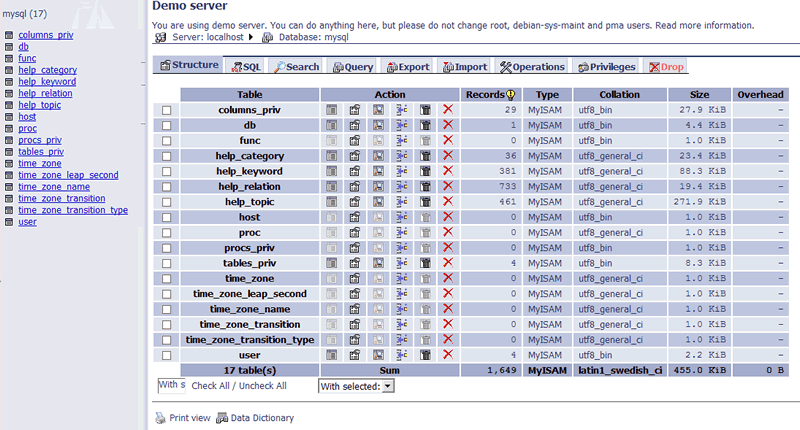800x430 pixels.
Task: Drop the proc table red X
Action: pos(448,232)
